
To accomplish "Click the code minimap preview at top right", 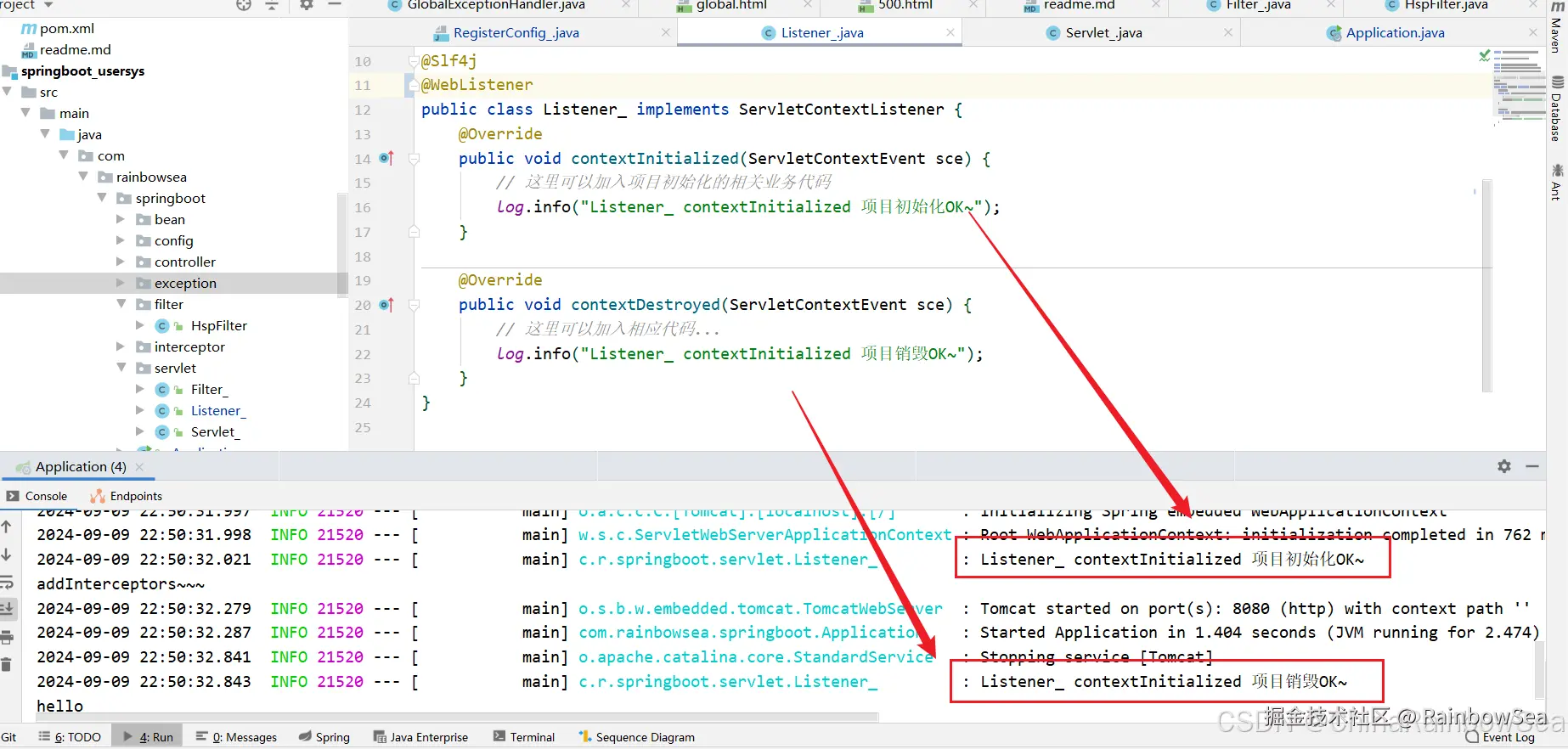I will click(1519, 85).
